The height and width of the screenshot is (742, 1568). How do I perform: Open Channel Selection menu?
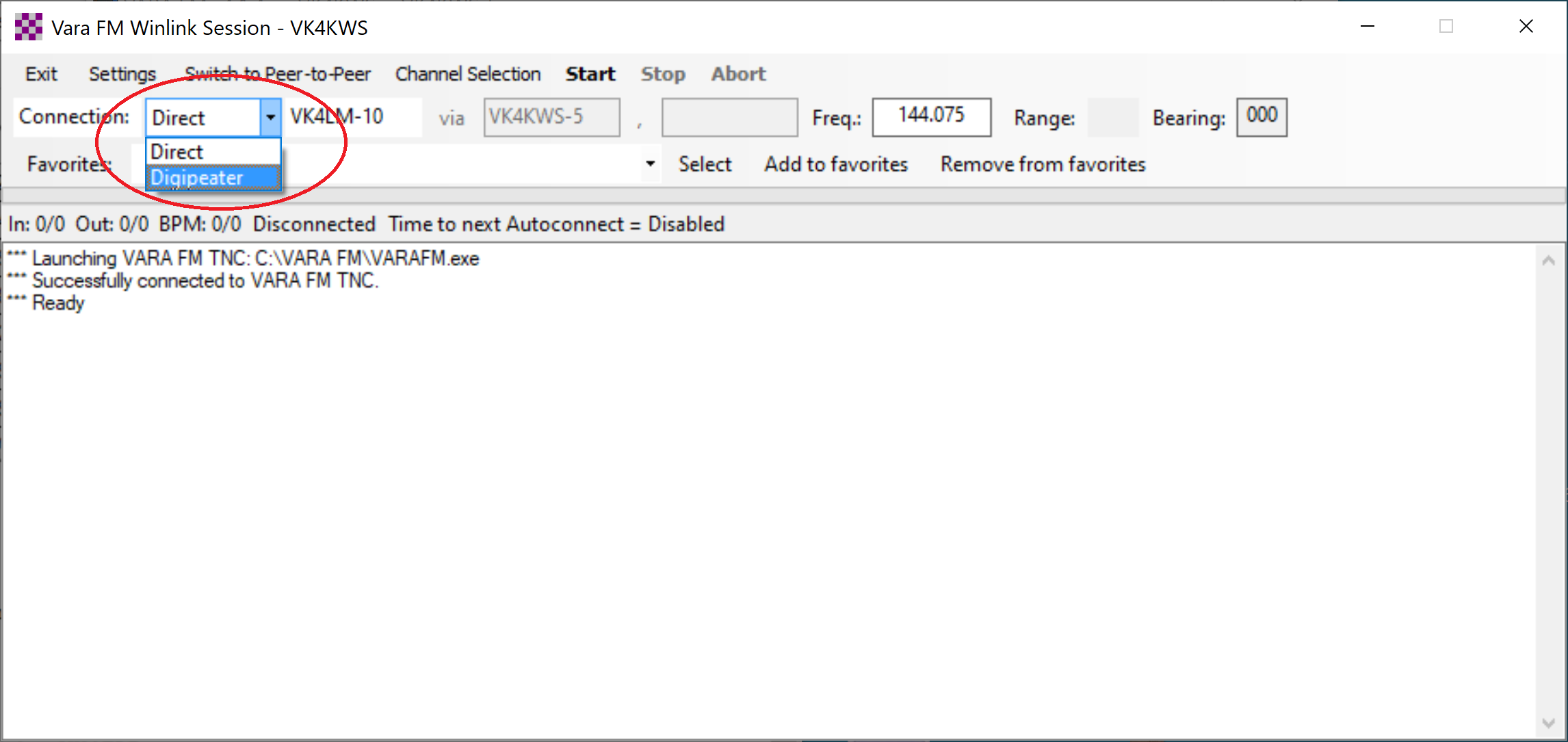coord(468,74)
